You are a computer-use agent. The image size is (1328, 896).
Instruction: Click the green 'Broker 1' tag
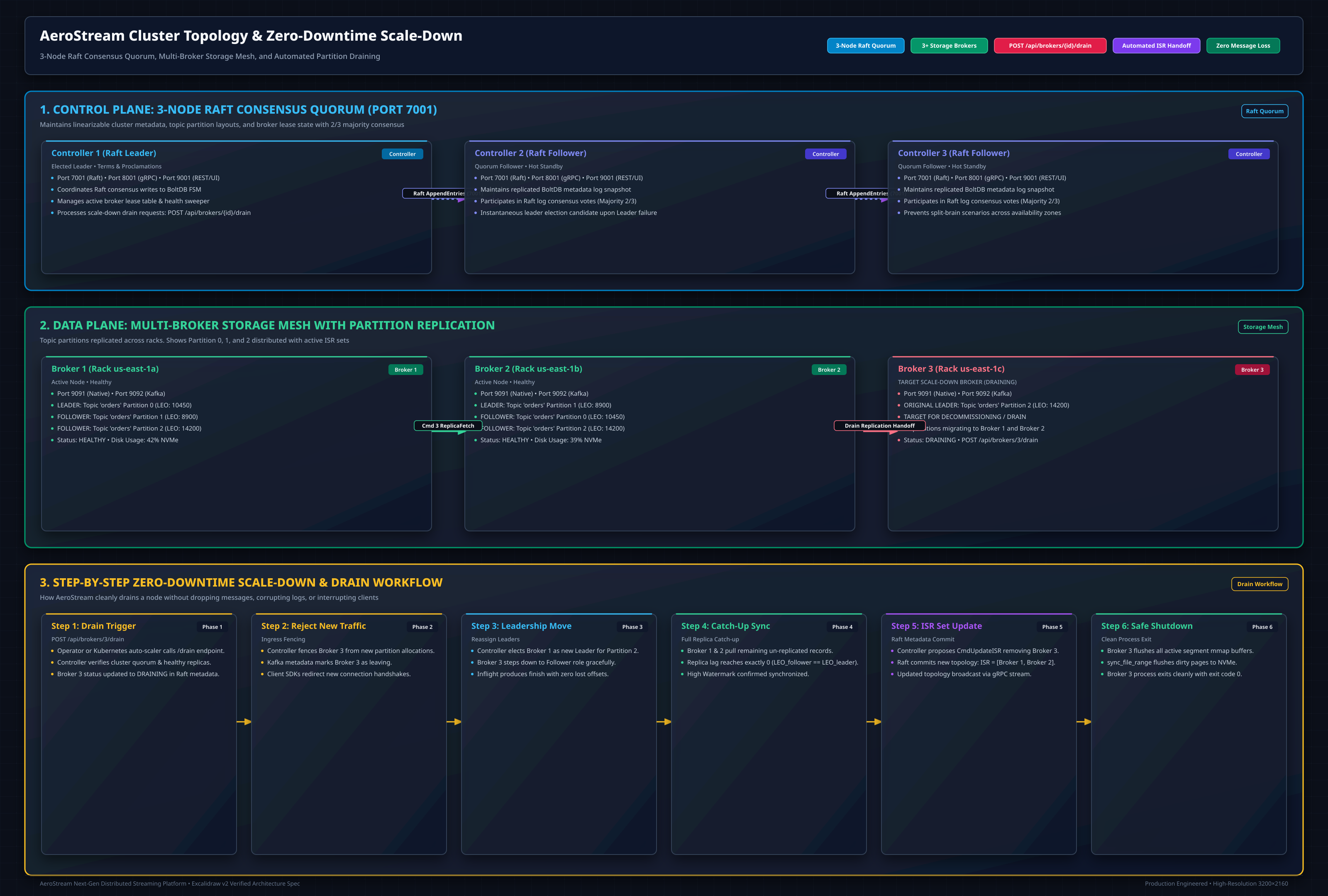point(406,370)
